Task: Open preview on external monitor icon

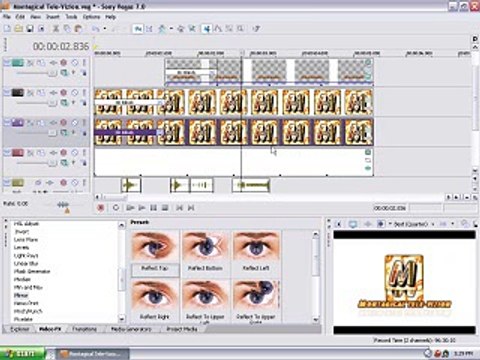Action: point(353,224)
